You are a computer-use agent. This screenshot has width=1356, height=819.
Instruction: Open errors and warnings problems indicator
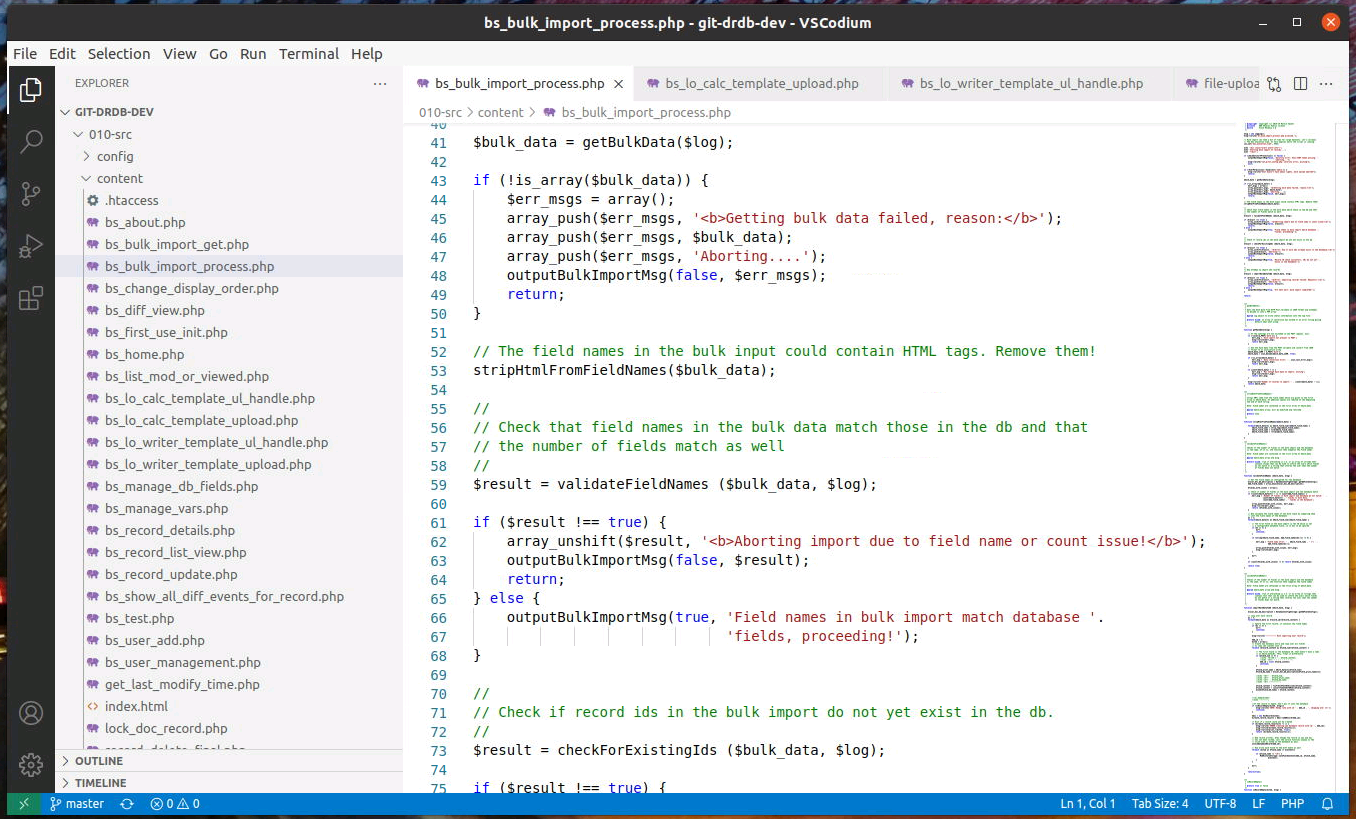tap(175, 803)
